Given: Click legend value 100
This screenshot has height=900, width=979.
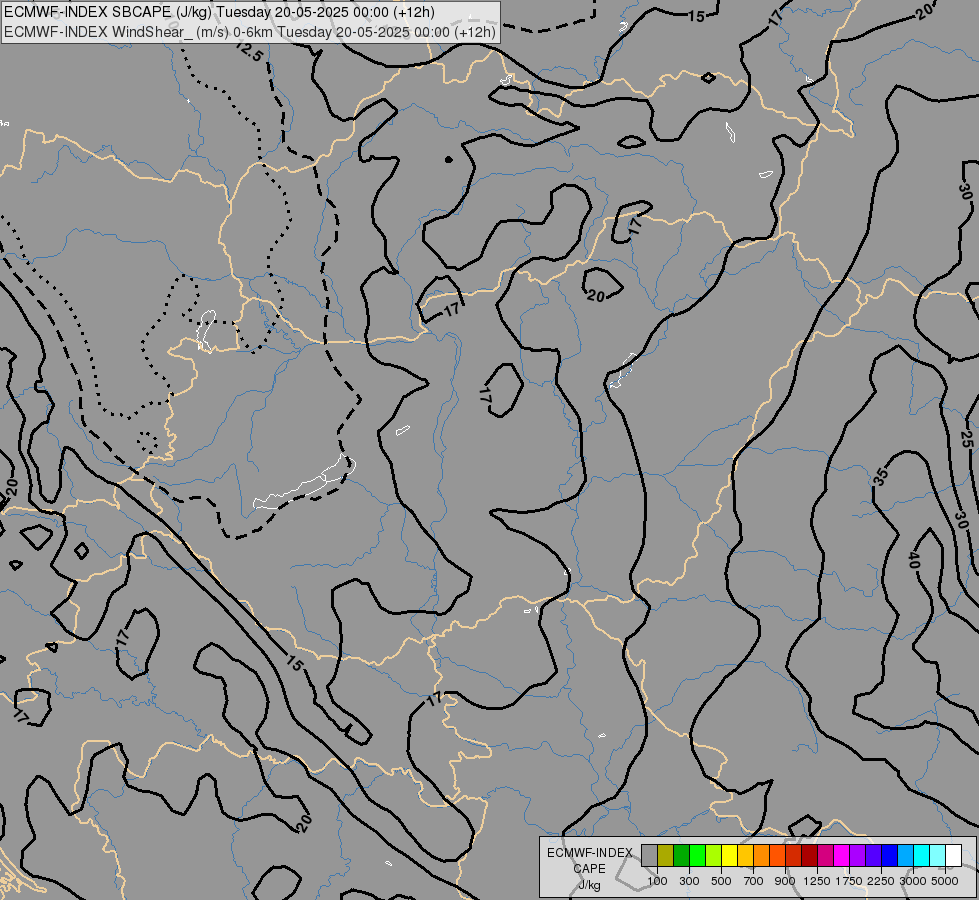Looking at the screenshot, I should 657,881.
